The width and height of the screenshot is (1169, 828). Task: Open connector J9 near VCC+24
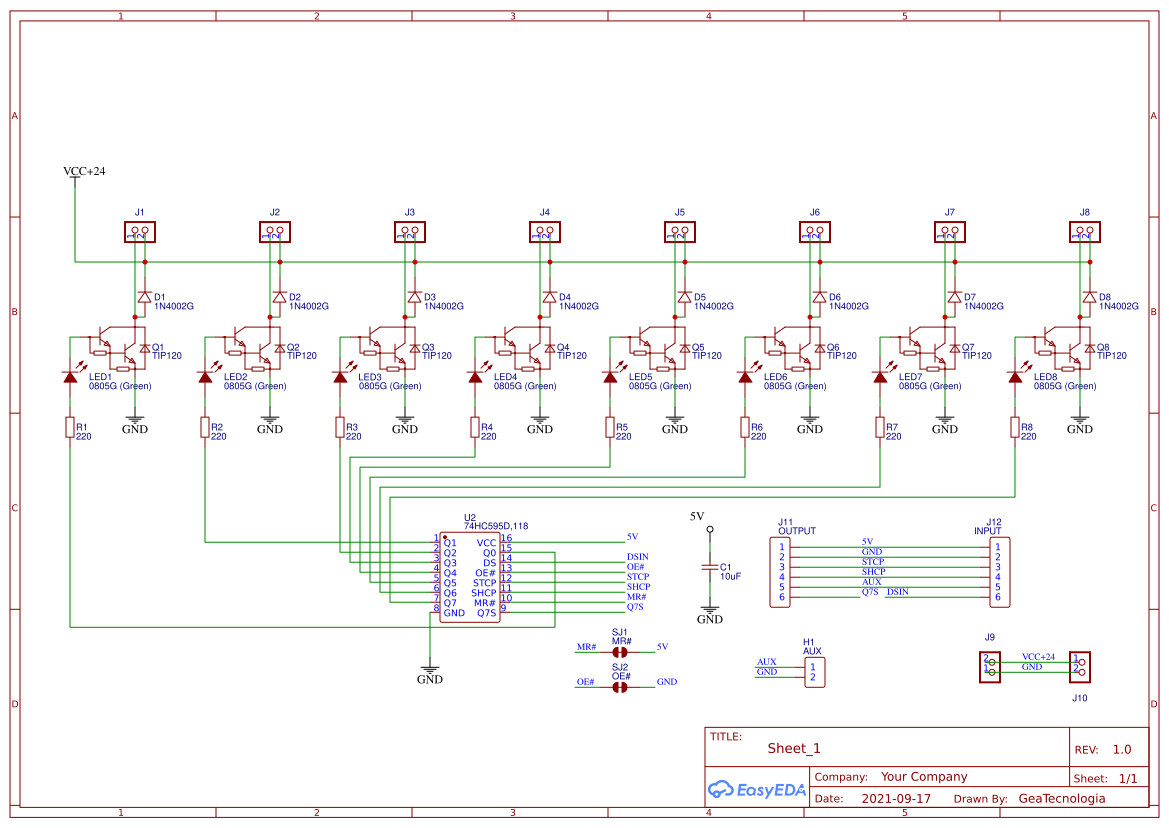pyautogui.click(x=988, y=665)
